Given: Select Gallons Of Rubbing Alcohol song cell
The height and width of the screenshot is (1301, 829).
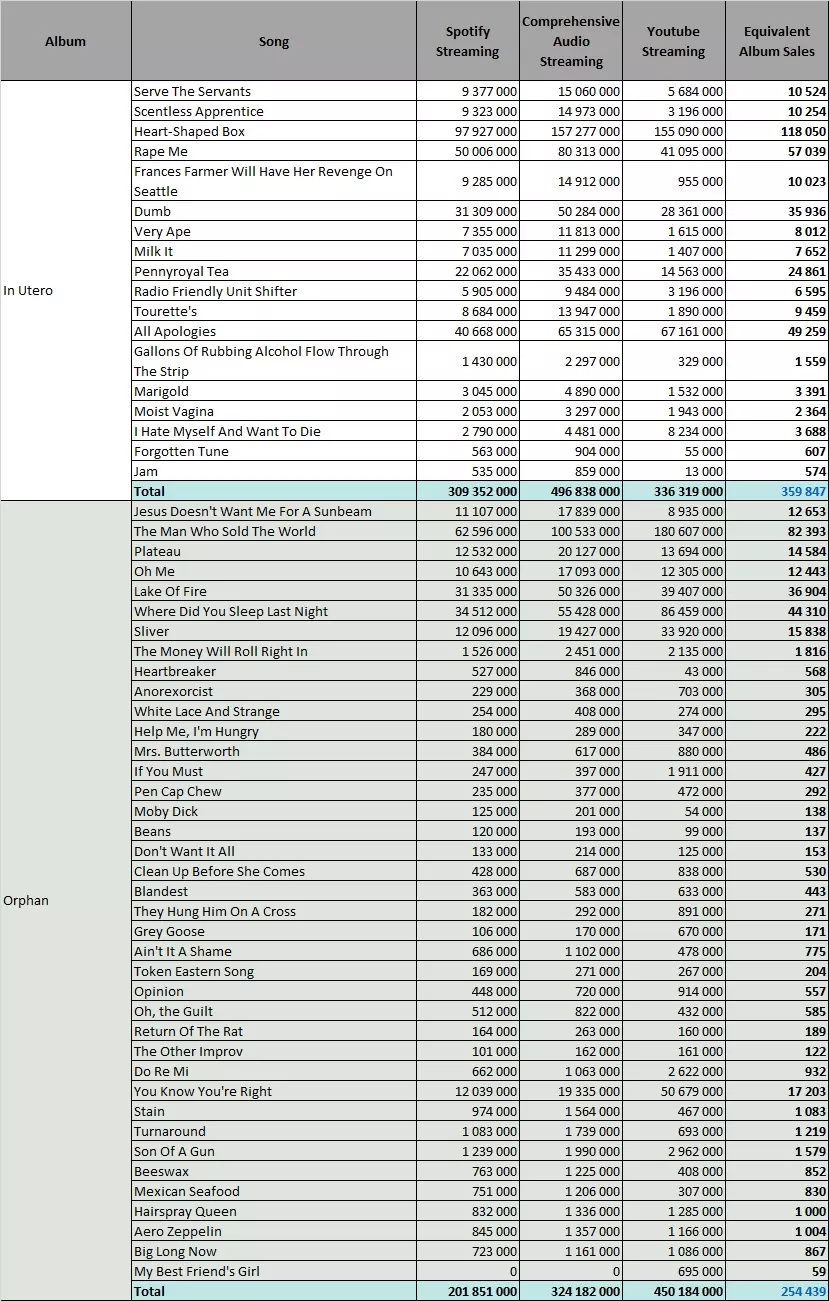Looking at the screenshot, I should point(274,361).
